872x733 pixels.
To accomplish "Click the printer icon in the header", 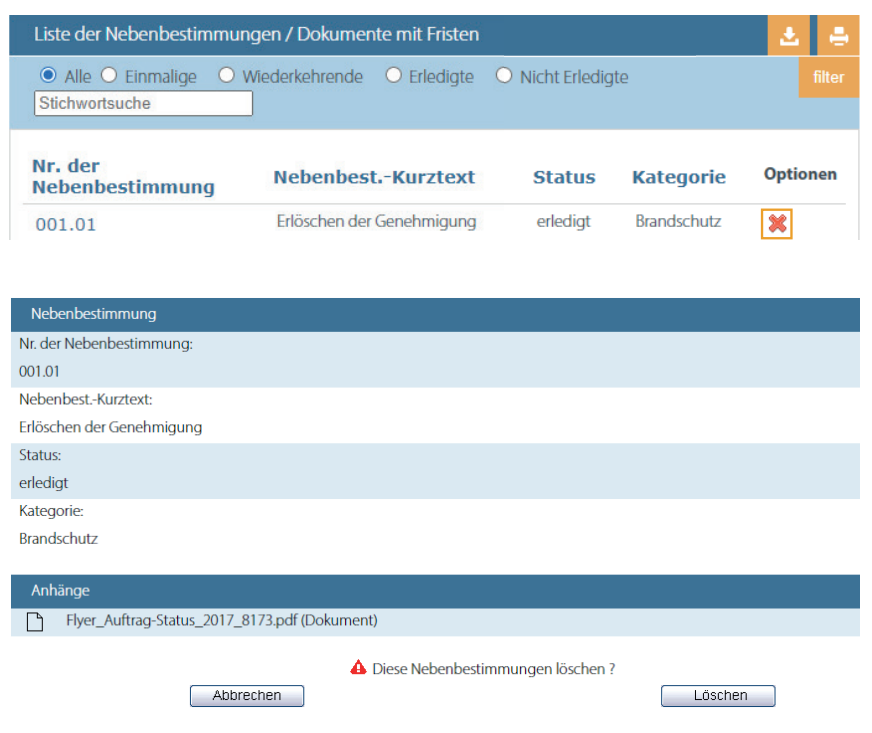I will point(838,36).
